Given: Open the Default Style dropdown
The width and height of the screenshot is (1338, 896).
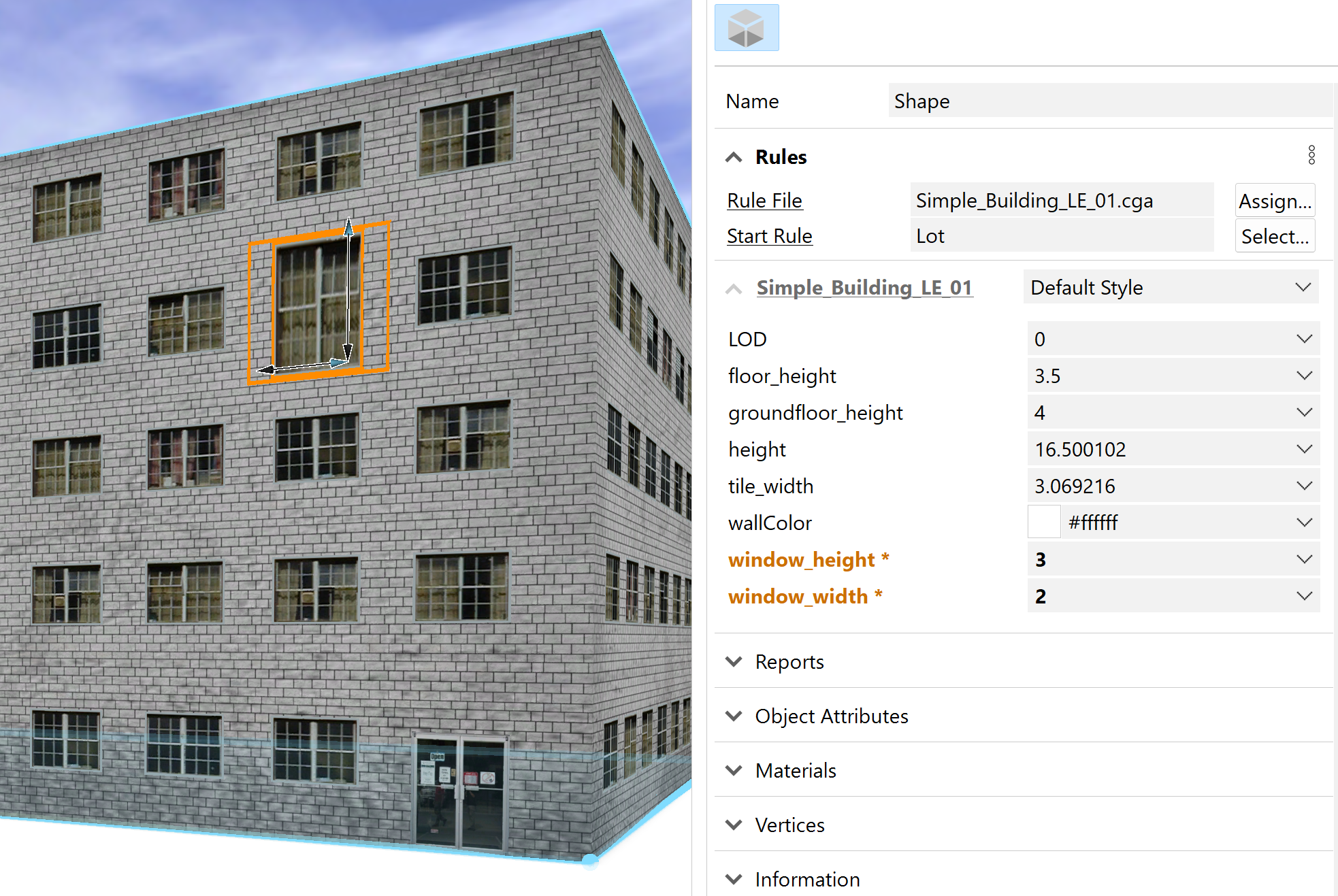Looking at the screenshot, I should 1303,286.
